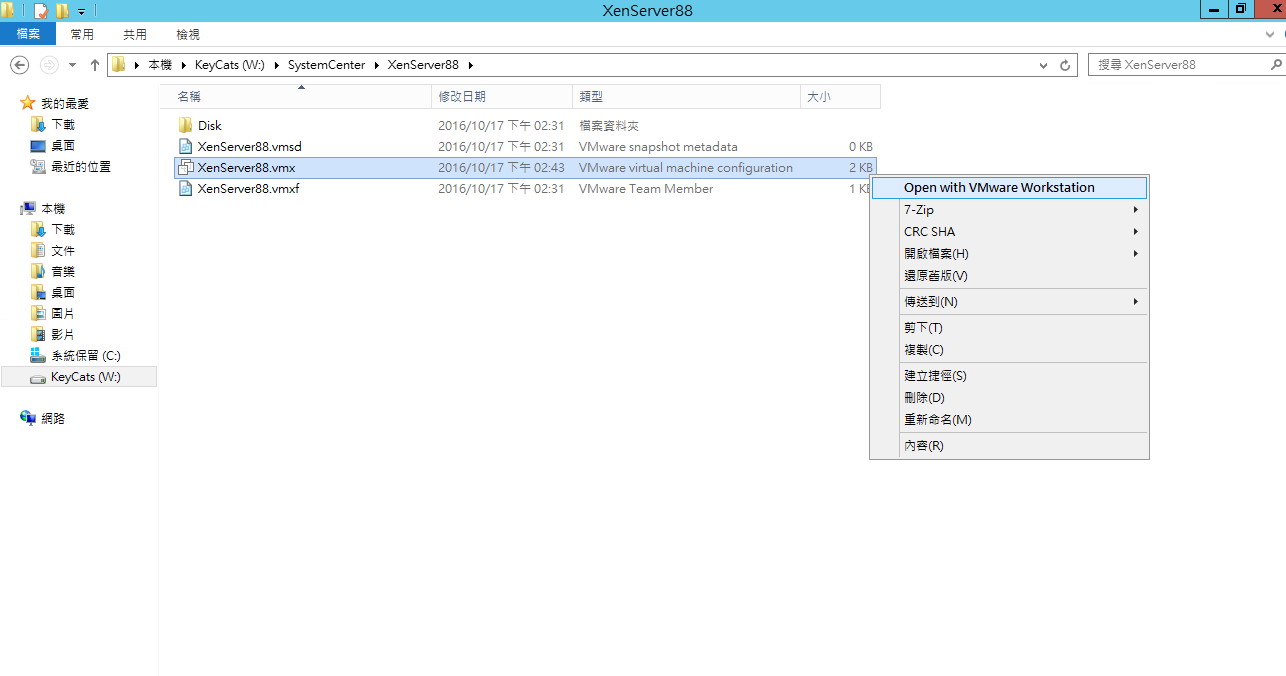Click the 文件 folder icon in the sidebar

pyautogui.click(x=38, y=250)
